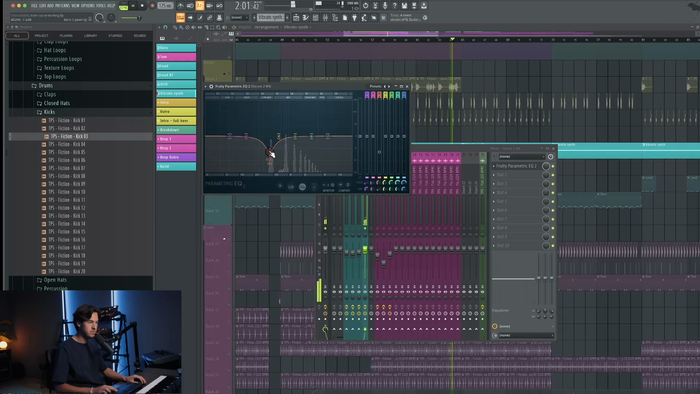Open the PATTERNS menu
Viewport: 700px width, 394px height.
coord(63,6)
